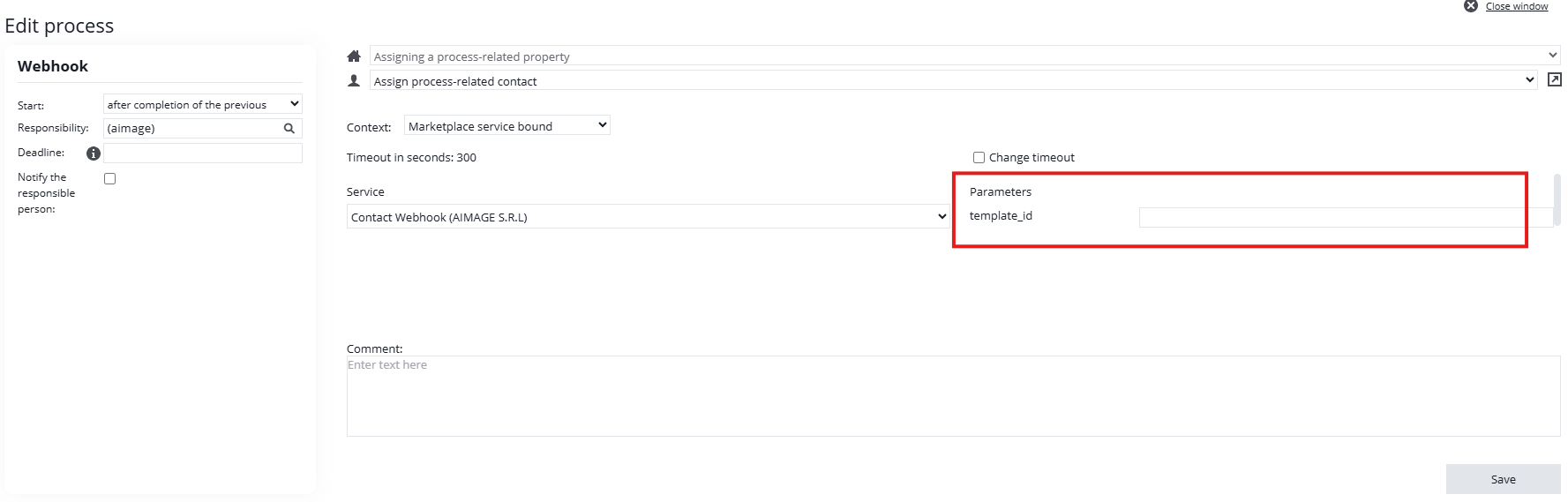Click the Responsibility search magnifier icon

[289, 129]
